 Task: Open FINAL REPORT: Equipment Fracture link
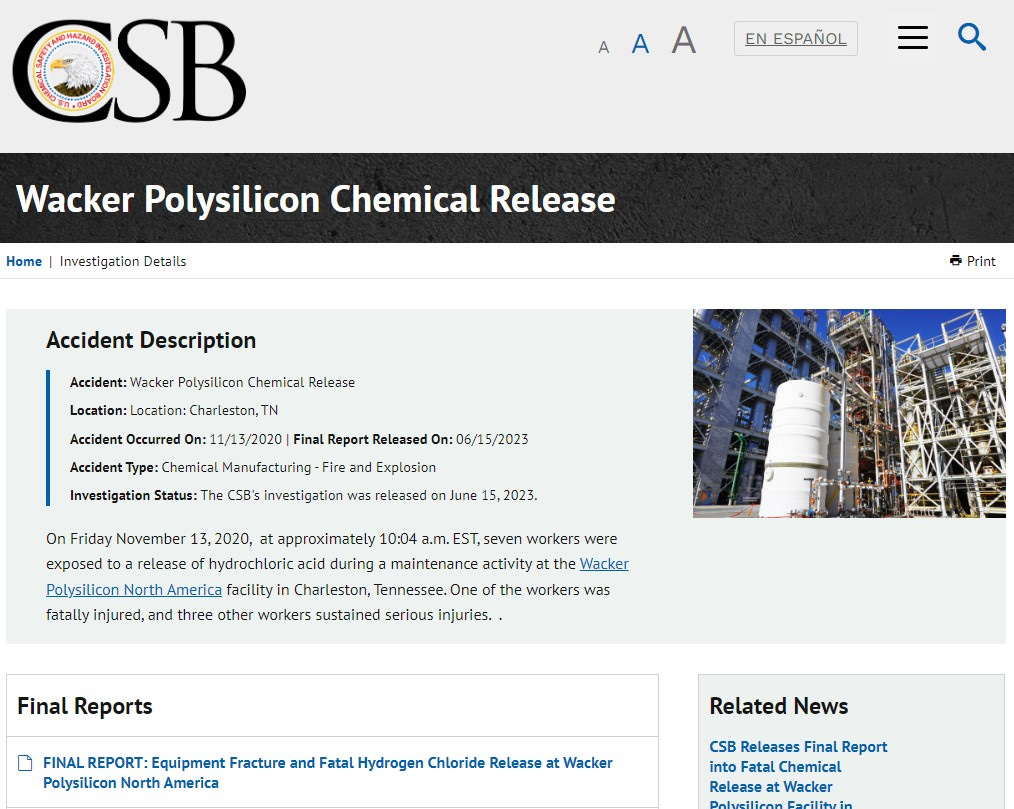(327, 773)
